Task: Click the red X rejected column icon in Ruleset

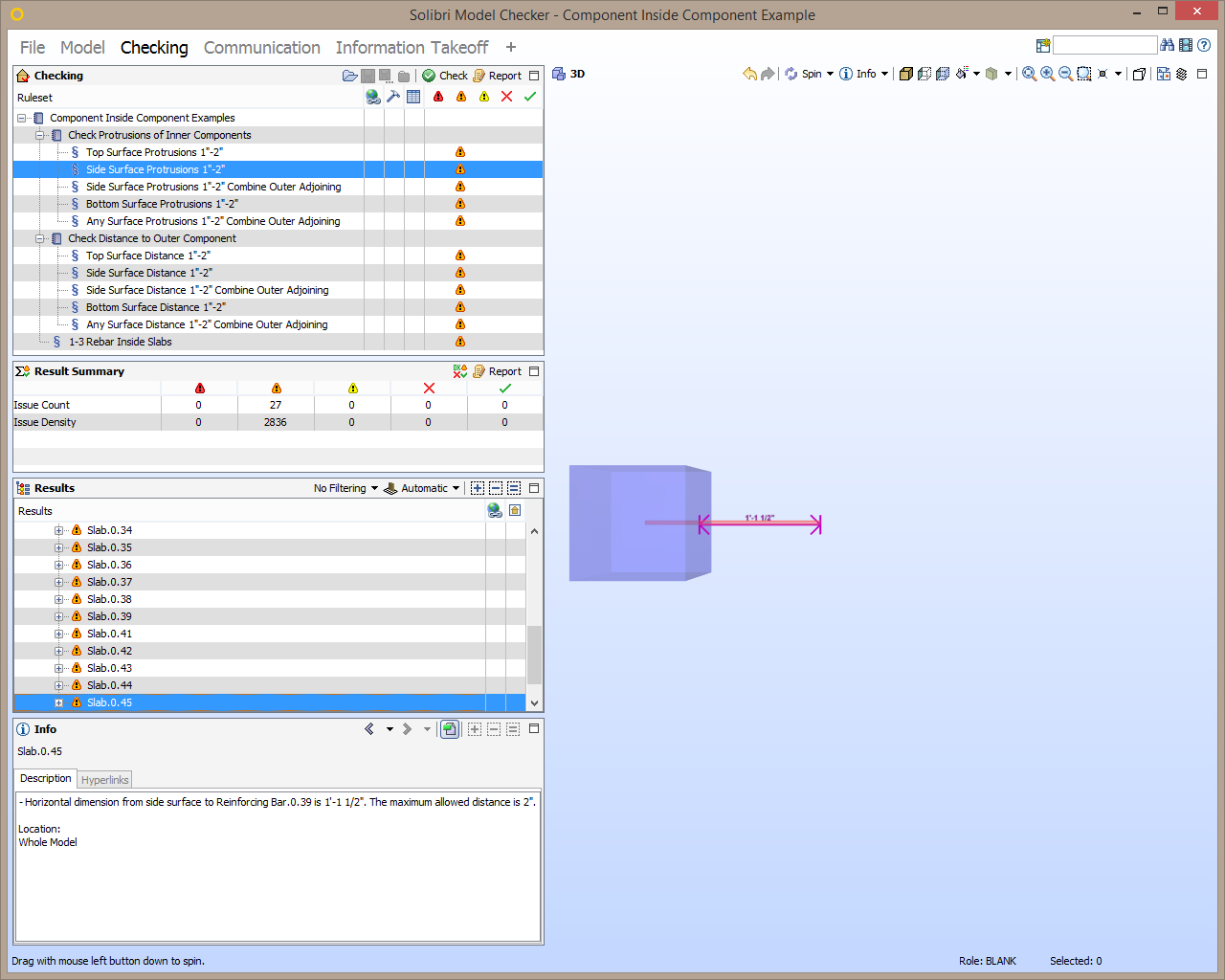Action: pos(507,97)
